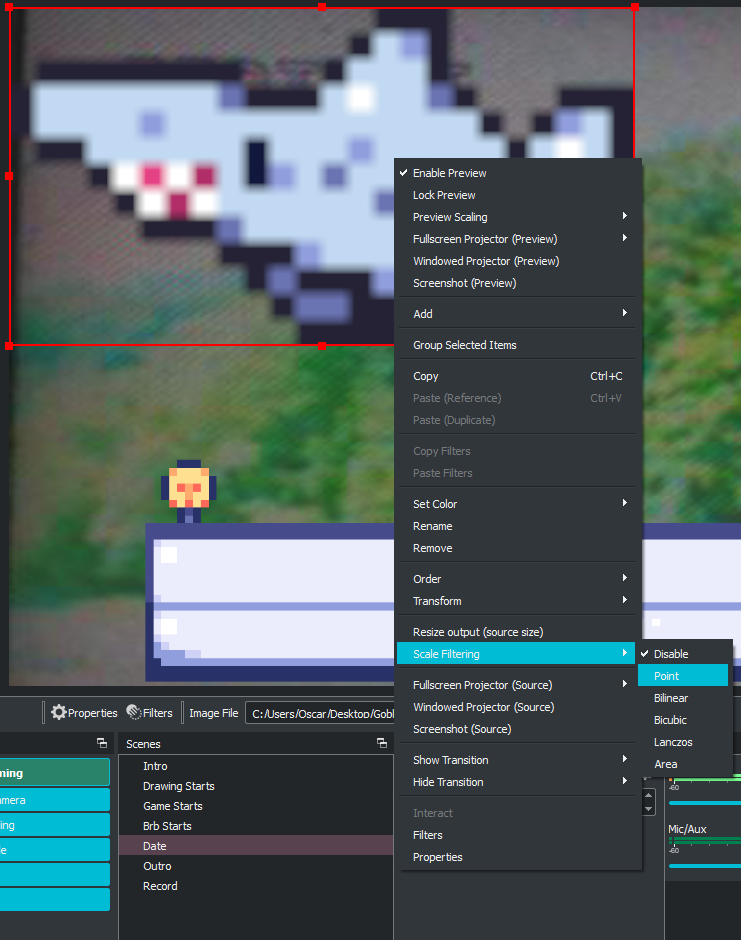Choose Bilinear scale filtering
Screen dimensions: 741x940
683,698
